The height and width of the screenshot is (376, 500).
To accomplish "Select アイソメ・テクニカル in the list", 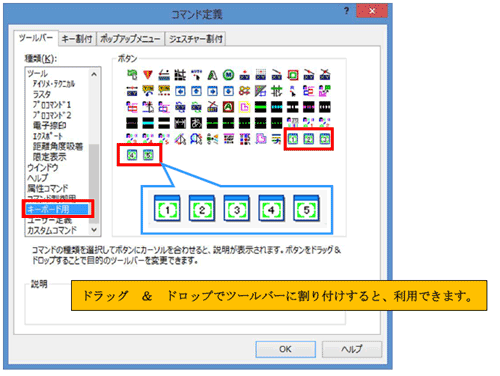I will click(x=54, y=84).
